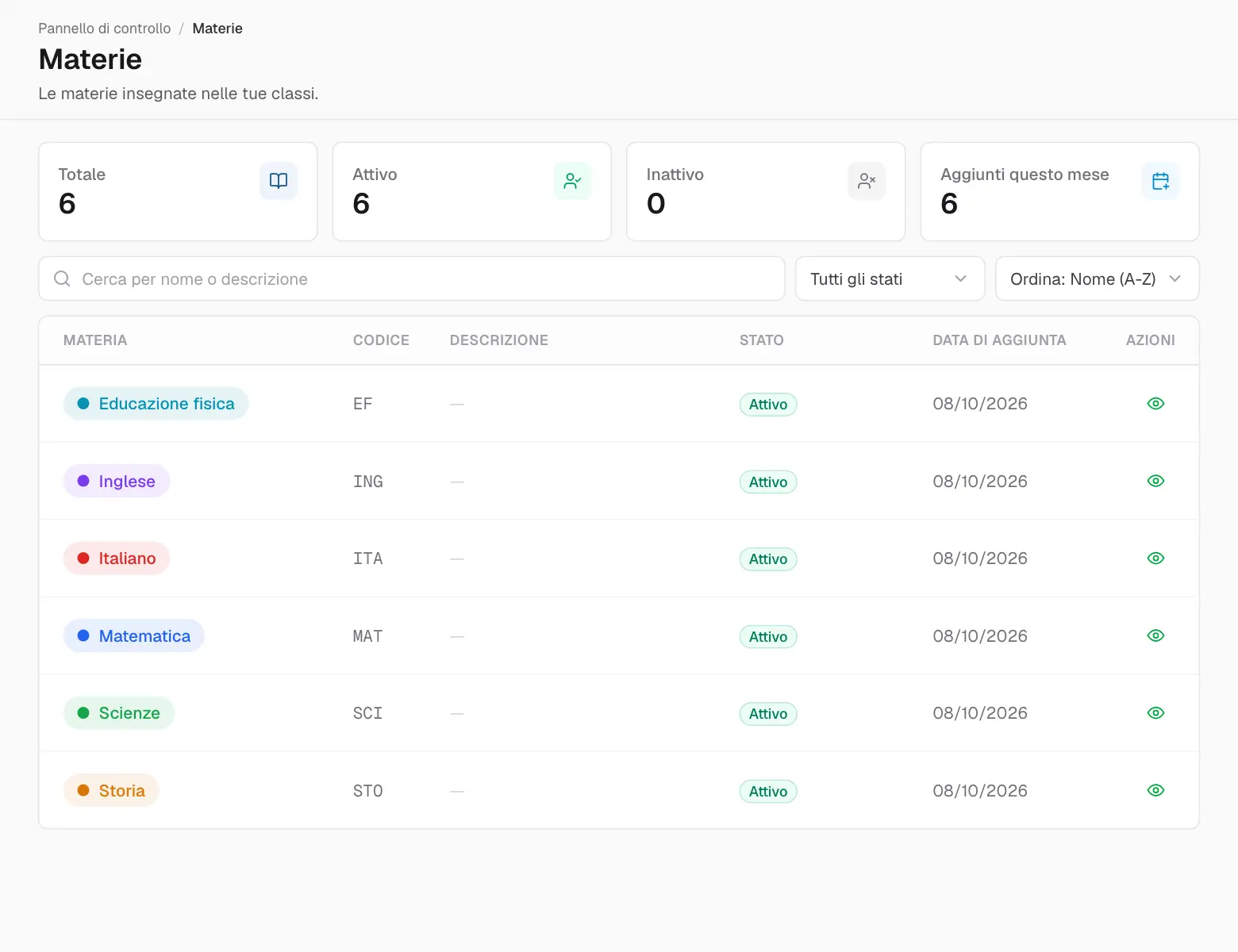Click the CODICE column header

click(381, 340)
